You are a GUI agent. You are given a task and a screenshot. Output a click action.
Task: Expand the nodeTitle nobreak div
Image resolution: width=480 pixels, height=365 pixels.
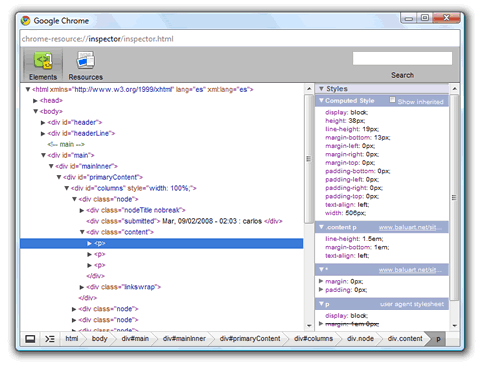pos(82,210)
